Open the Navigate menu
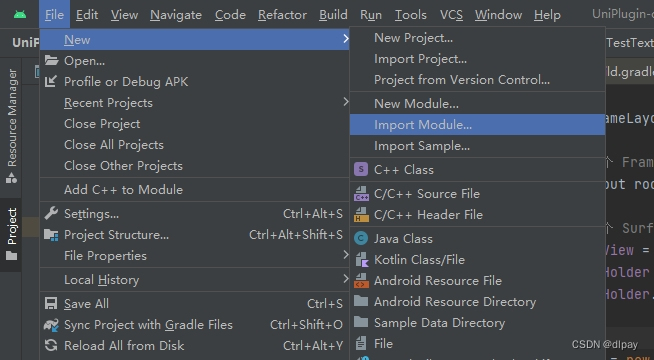The width and height of the screenshot is (654, 360). click(176, 15)
